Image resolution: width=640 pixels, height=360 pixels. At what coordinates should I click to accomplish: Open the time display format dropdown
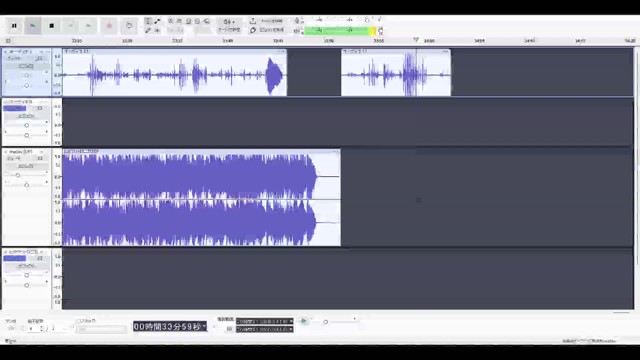click(204, 327)
